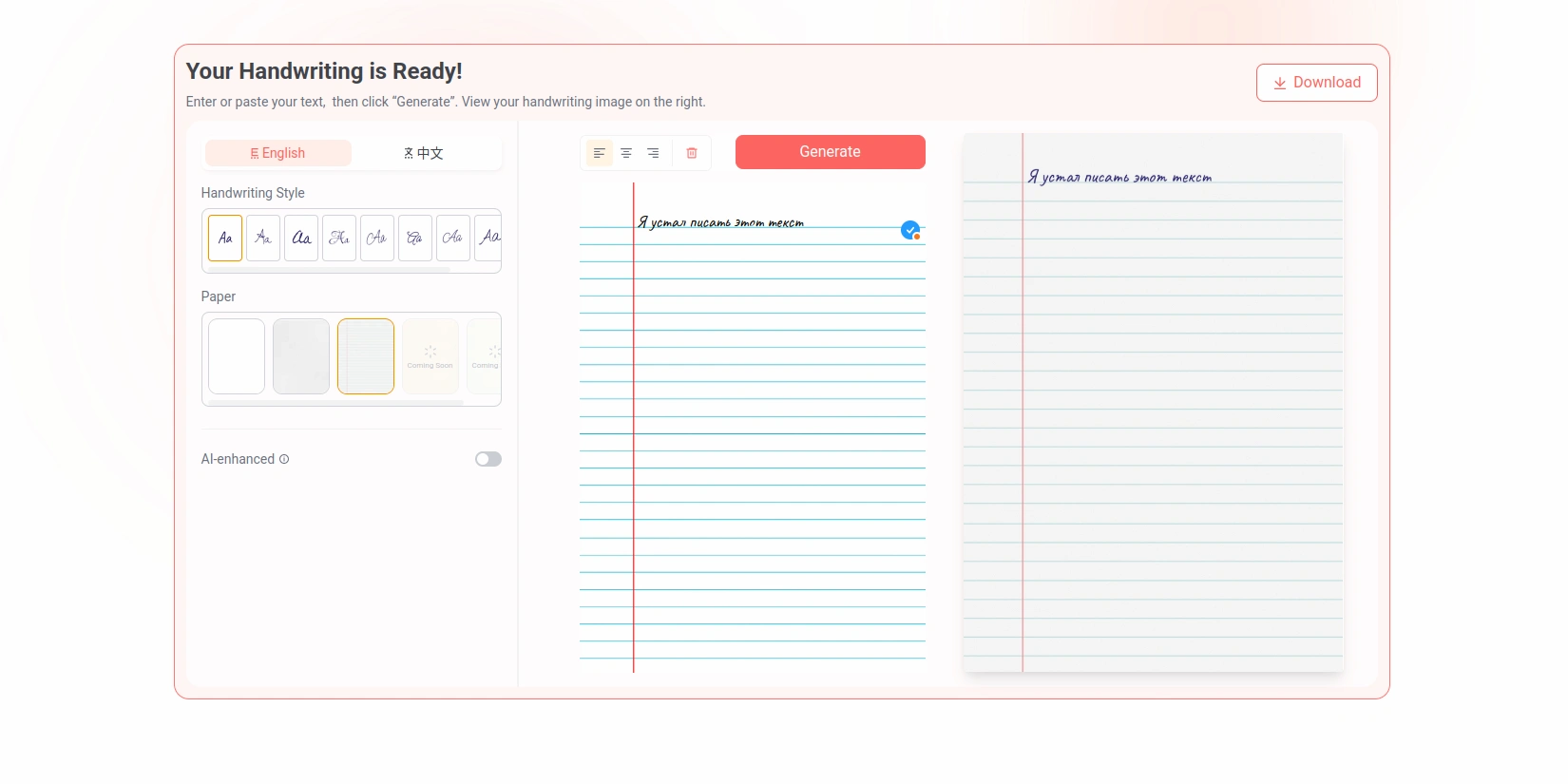Select the blank white paper option
1568x784 pixels.
click(x=237, y=356)
